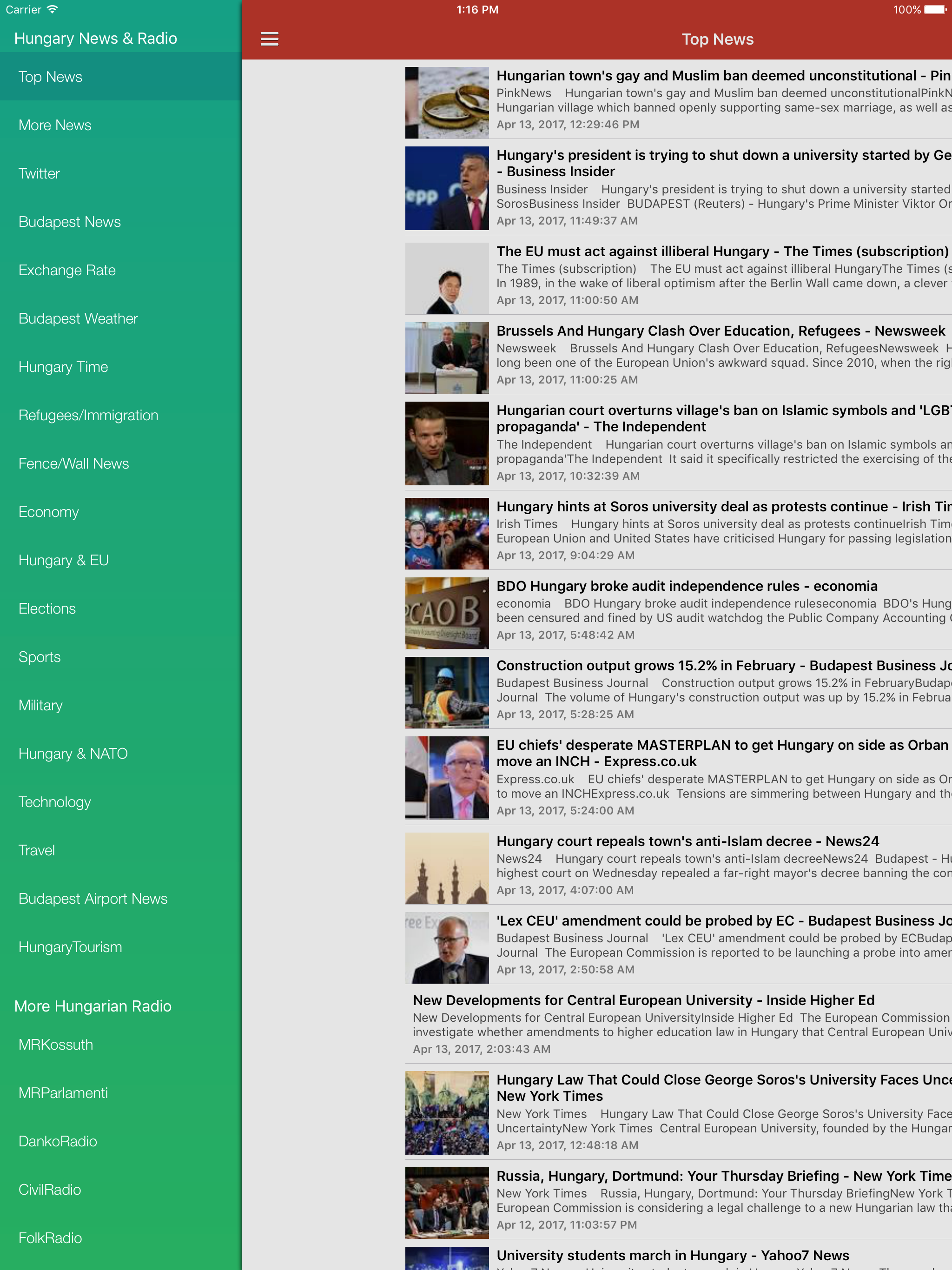Image resolution: width=952 pixels, height=1270 pixels.
Task: Open mosque silhouette thumbnail of News24 article
Action: point(447,868)
